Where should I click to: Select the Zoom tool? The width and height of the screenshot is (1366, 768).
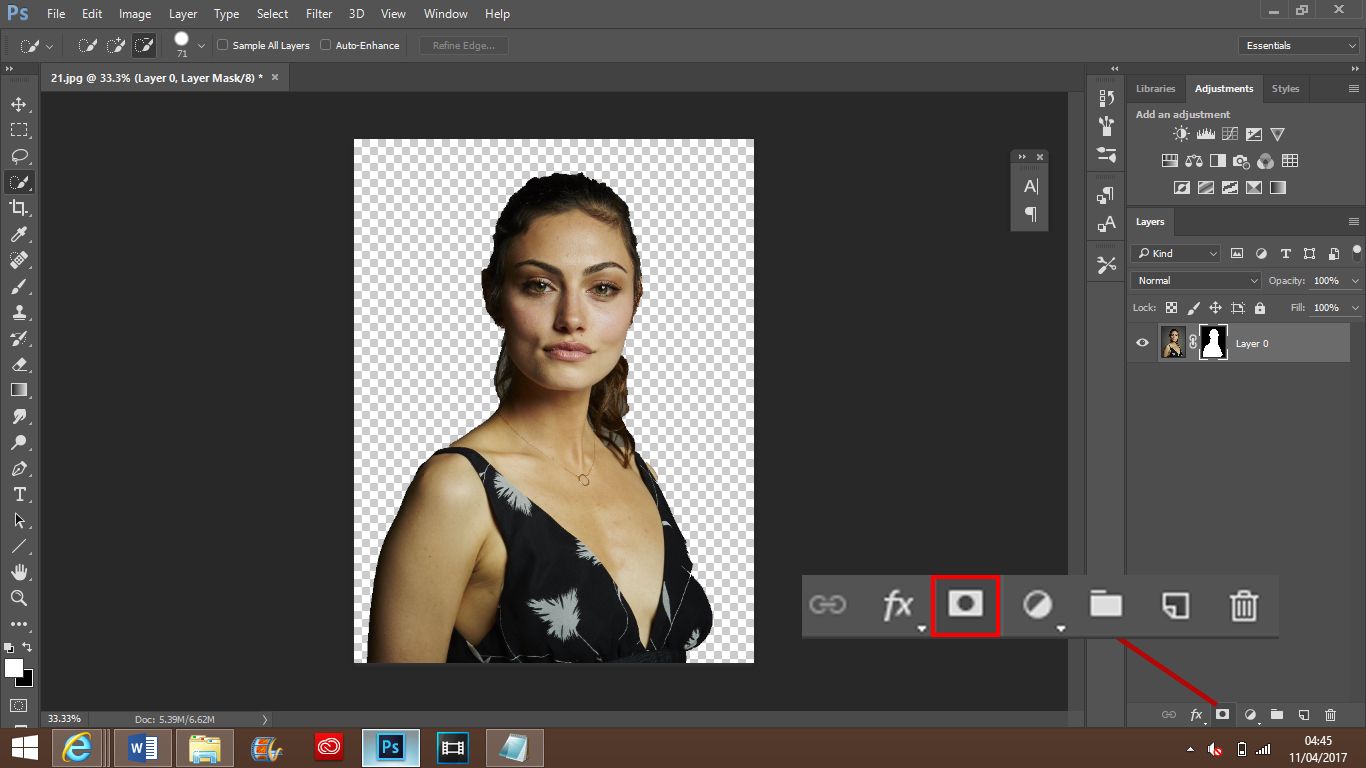point(19,598)
